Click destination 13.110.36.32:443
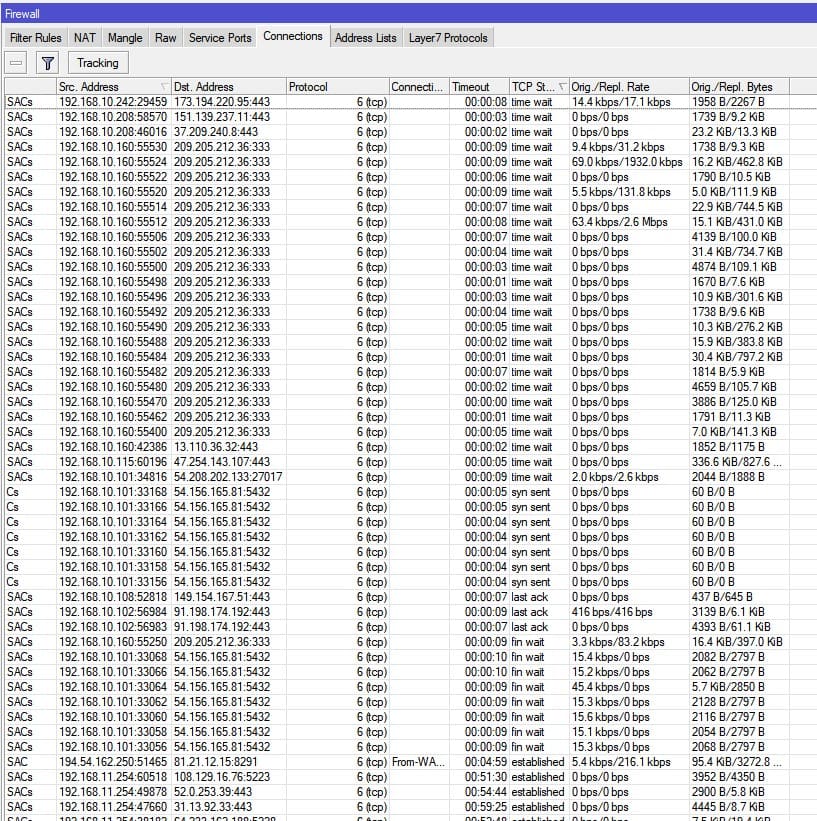This screenshot has width=817, height=821. 216,447
